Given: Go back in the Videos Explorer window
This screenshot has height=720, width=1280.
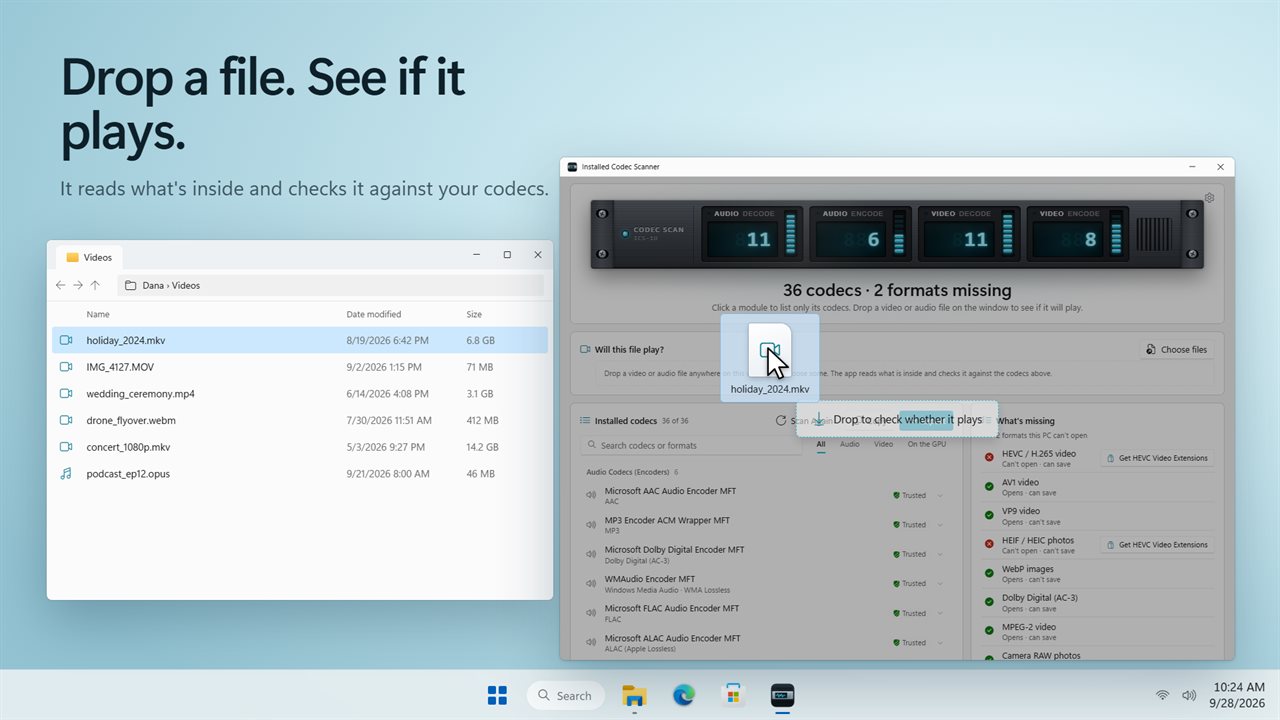Looking at the screenshot, I should [60, 285].
